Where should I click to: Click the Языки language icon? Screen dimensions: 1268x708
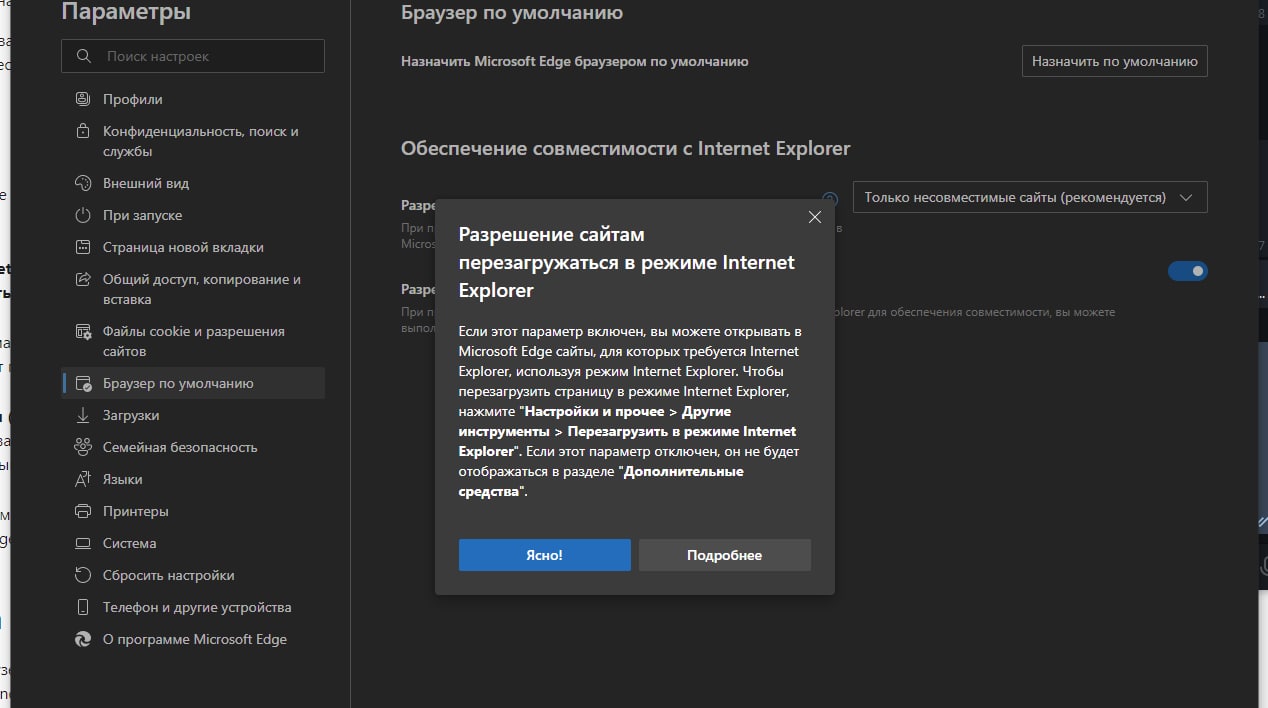[84, 479]
